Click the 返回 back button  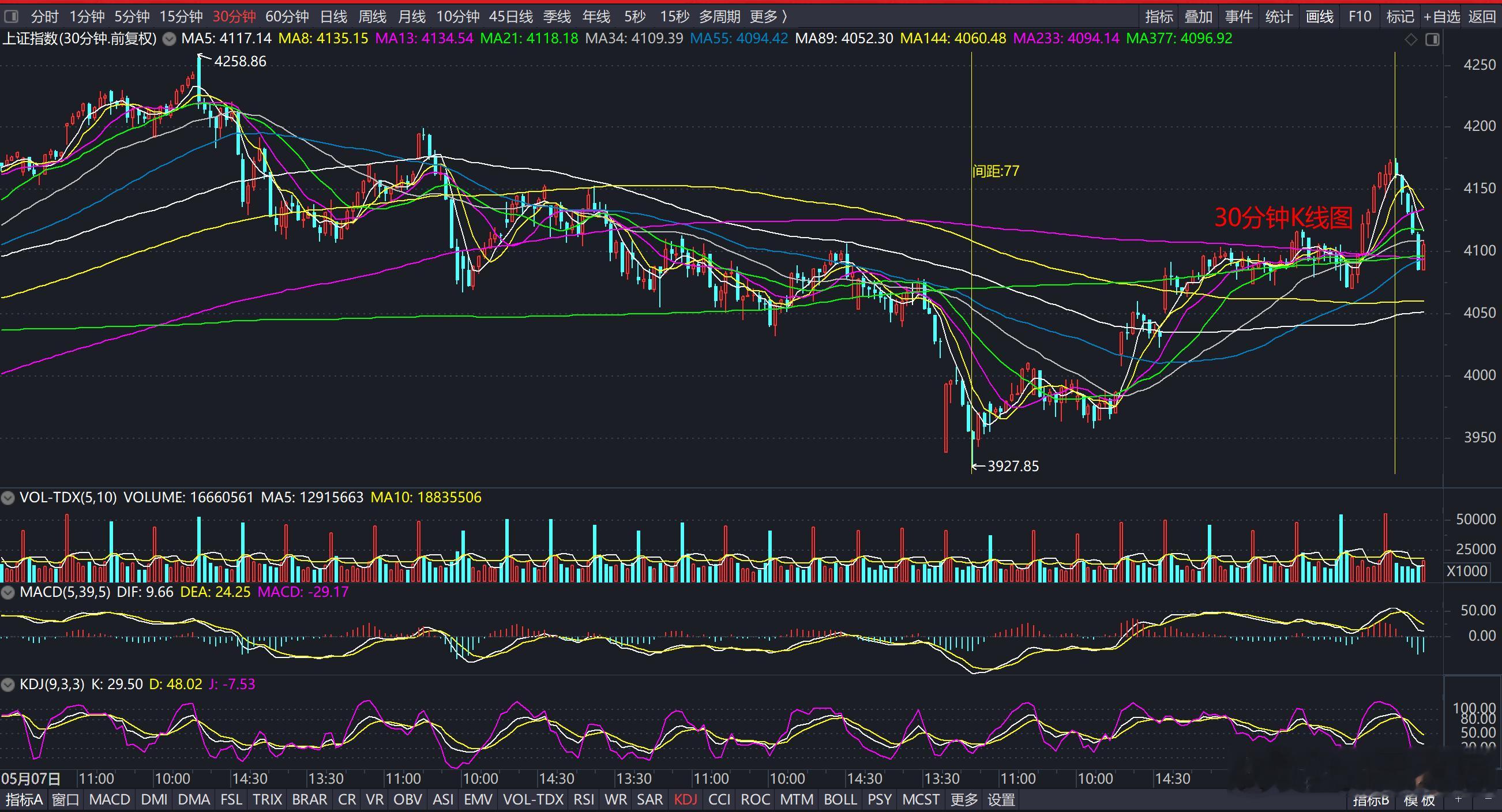coord(1482,16)
